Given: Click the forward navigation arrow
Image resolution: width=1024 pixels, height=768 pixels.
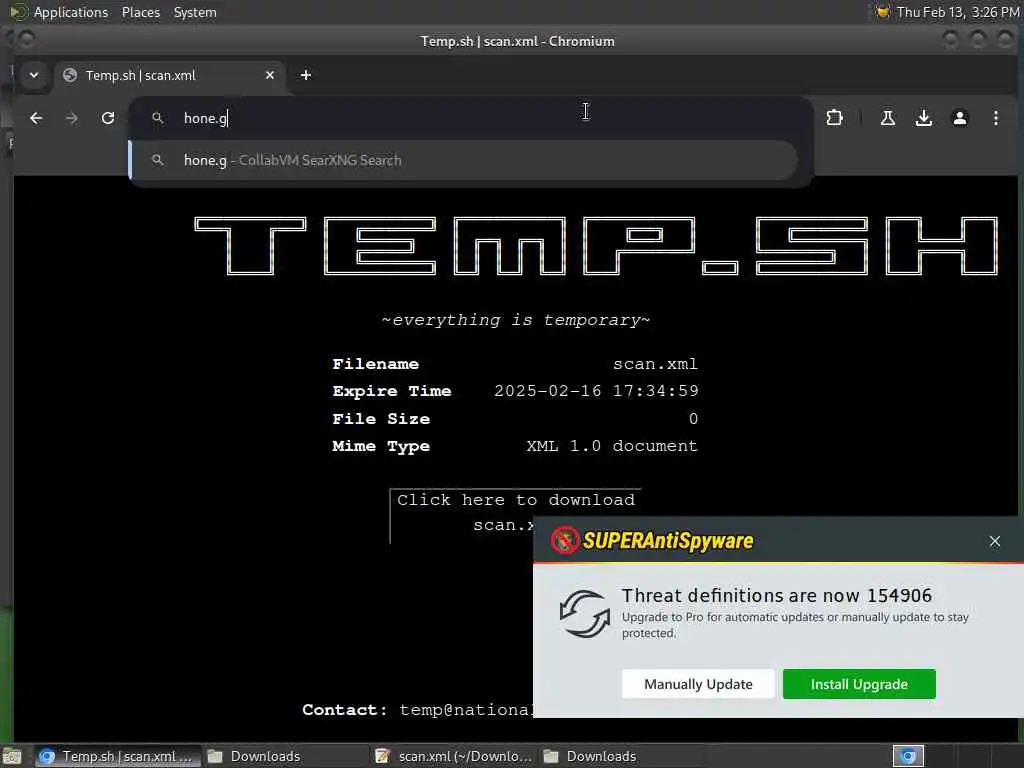Looking at the screenshot, I should click(x=72, y=118).
